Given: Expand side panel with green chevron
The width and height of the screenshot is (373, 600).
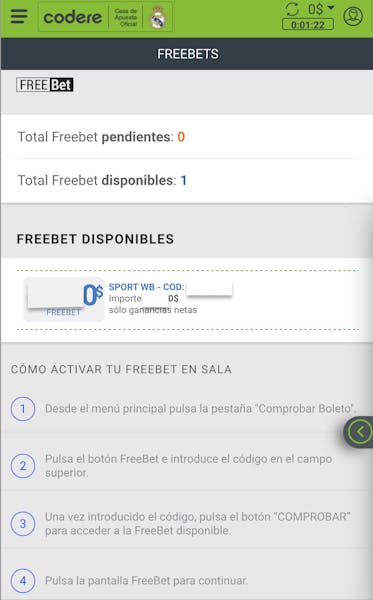Looking at the screenshot, I should pos(359,432).
